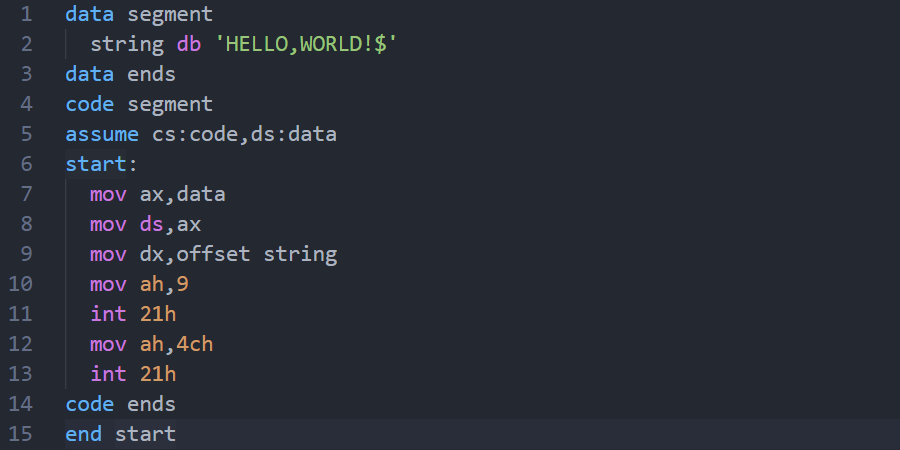
Task: Click line number 1 in the gutter
Action: tap(25, 15)
